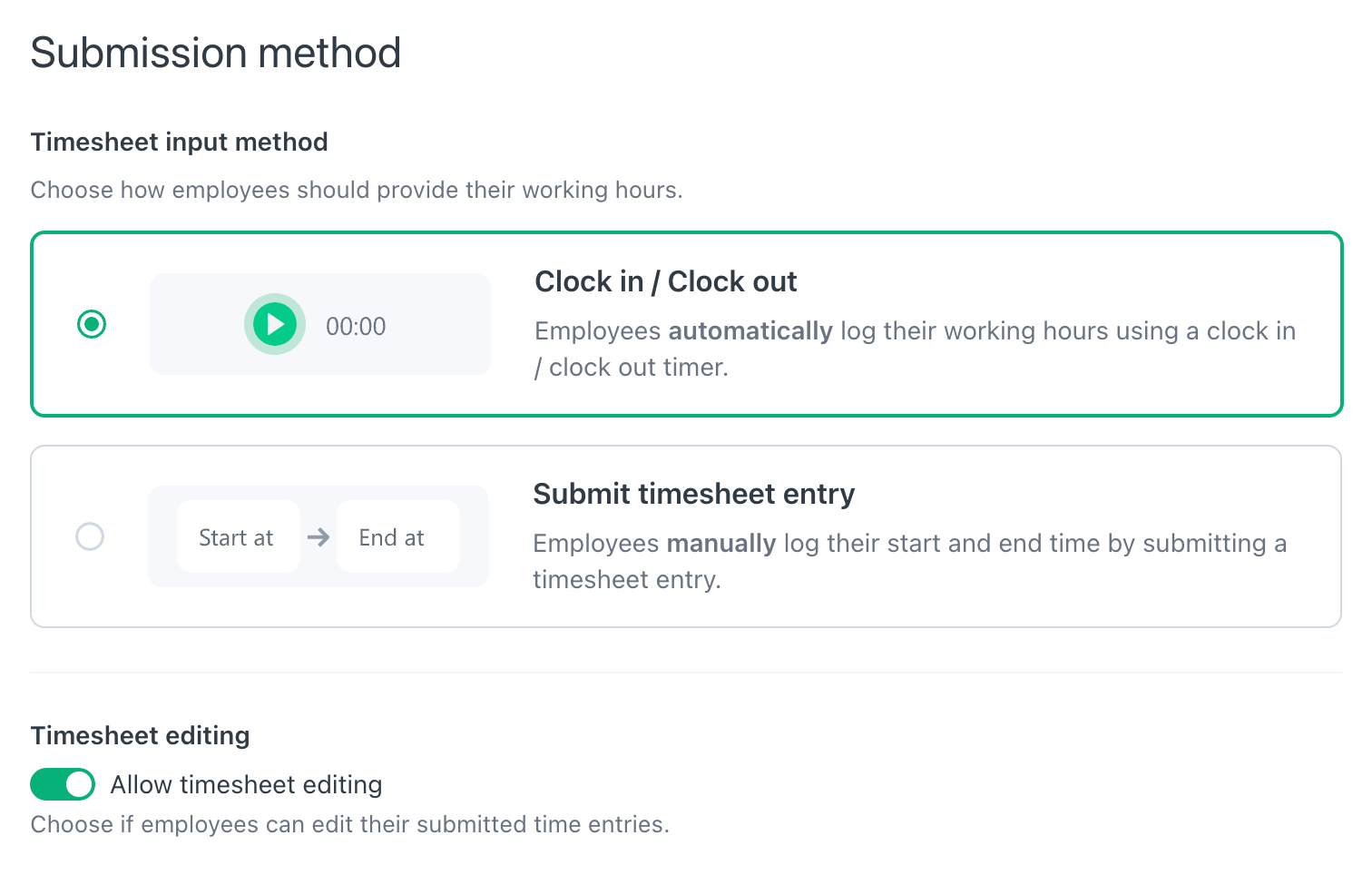Click the 00:00 timer display
The width and height of the screenshot is (1372, 875).
point(356,327)
